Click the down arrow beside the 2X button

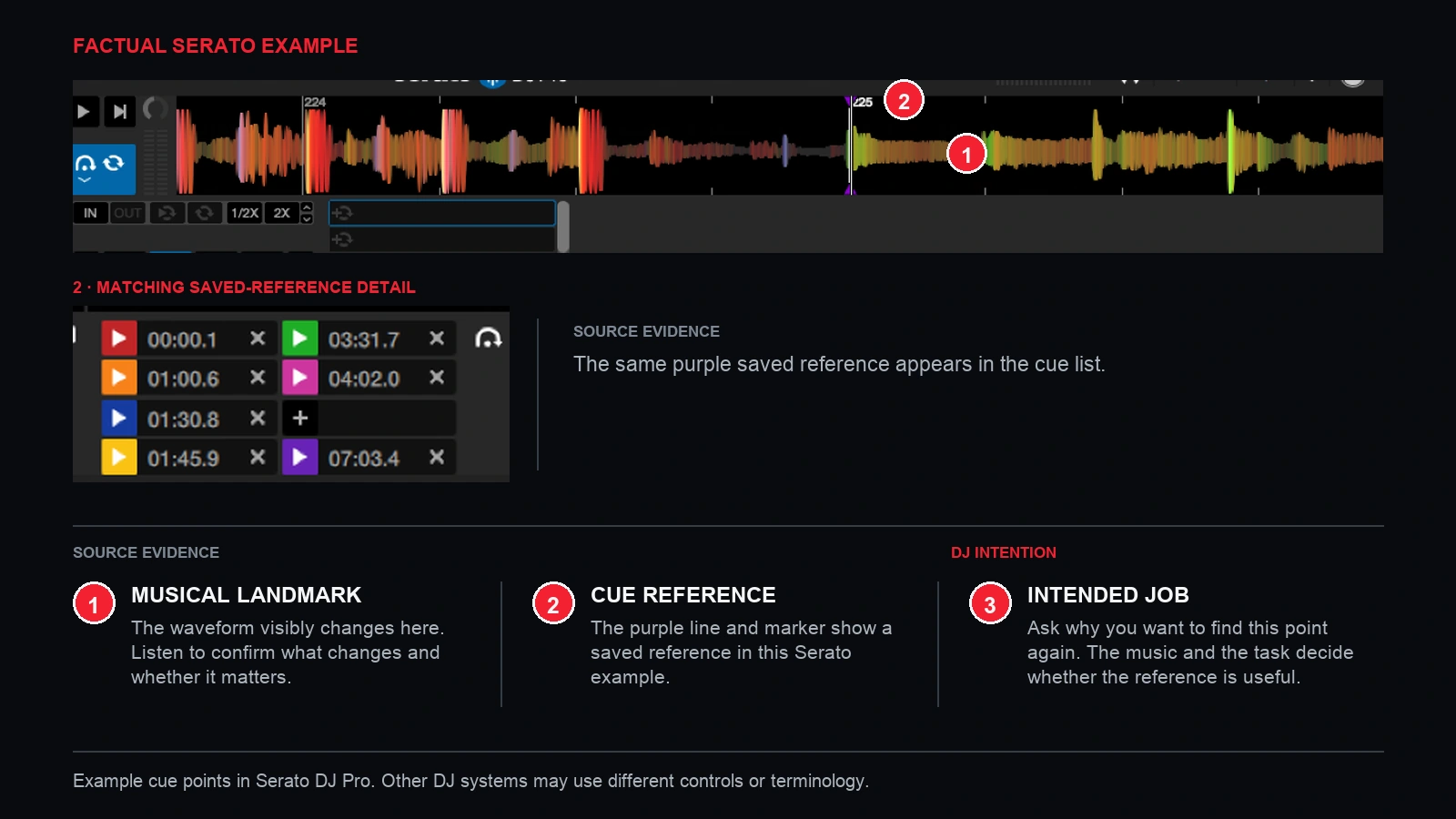click(x=307, y=218)
